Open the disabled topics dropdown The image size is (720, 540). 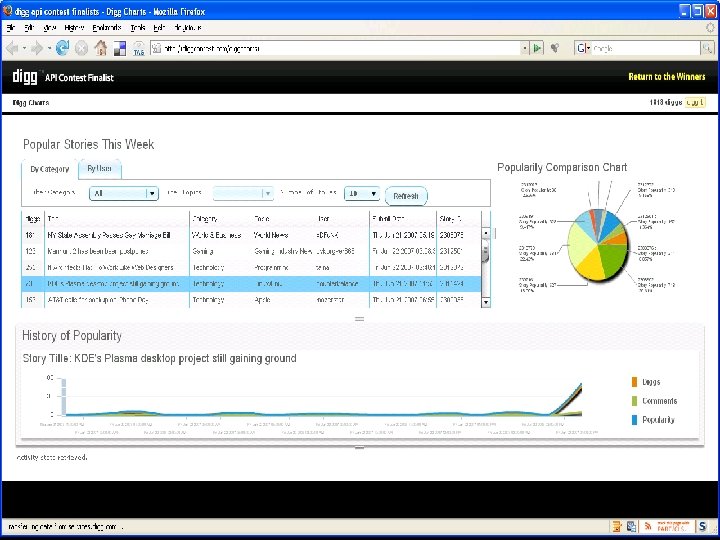[243, 193]
